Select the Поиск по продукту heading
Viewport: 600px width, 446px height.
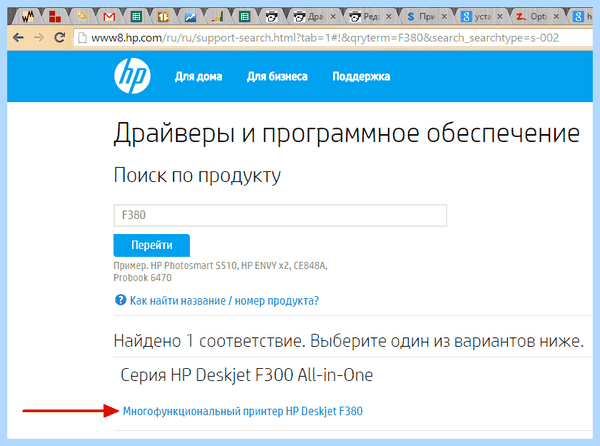[x=197, y=176]
